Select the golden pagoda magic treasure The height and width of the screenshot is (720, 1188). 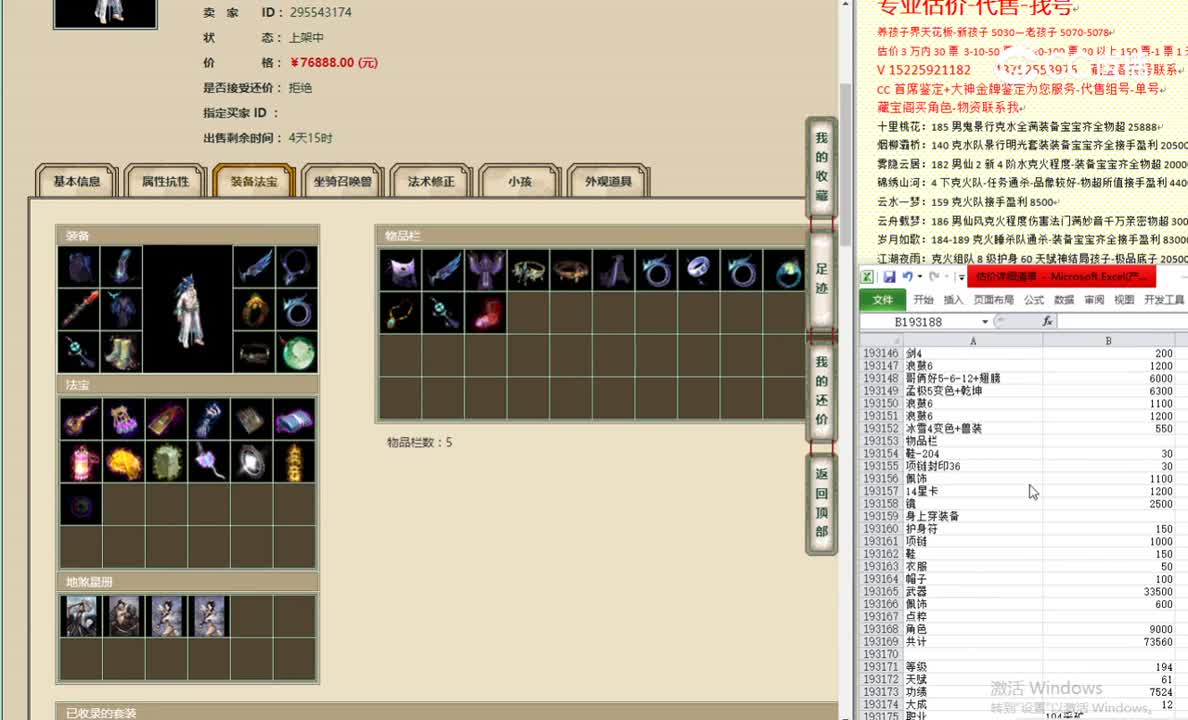tap(294, 462)
